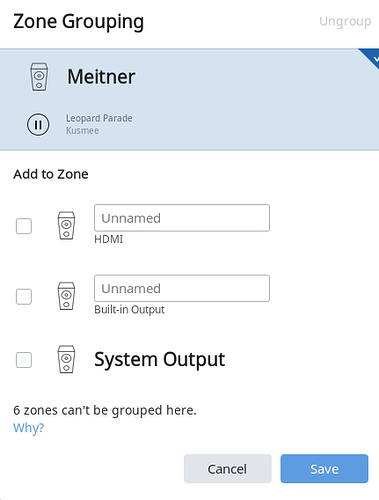This screenshot has width=379, height=500.
Task: Click the Unnamed name field for HDMI
Action: click(x=182, y=218)
